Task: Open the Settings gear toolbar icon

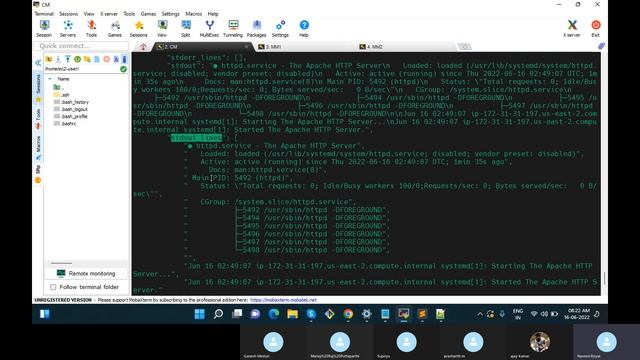Action: click(280, 29)
